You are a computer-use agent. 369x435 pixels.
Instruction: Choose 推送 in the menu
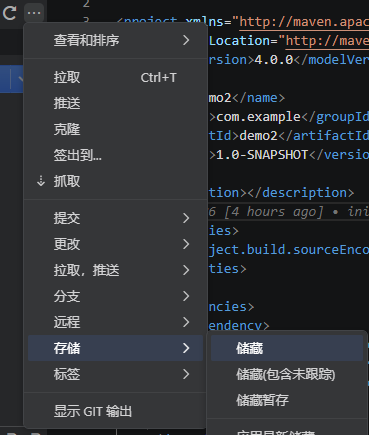(x=115, y=103)
